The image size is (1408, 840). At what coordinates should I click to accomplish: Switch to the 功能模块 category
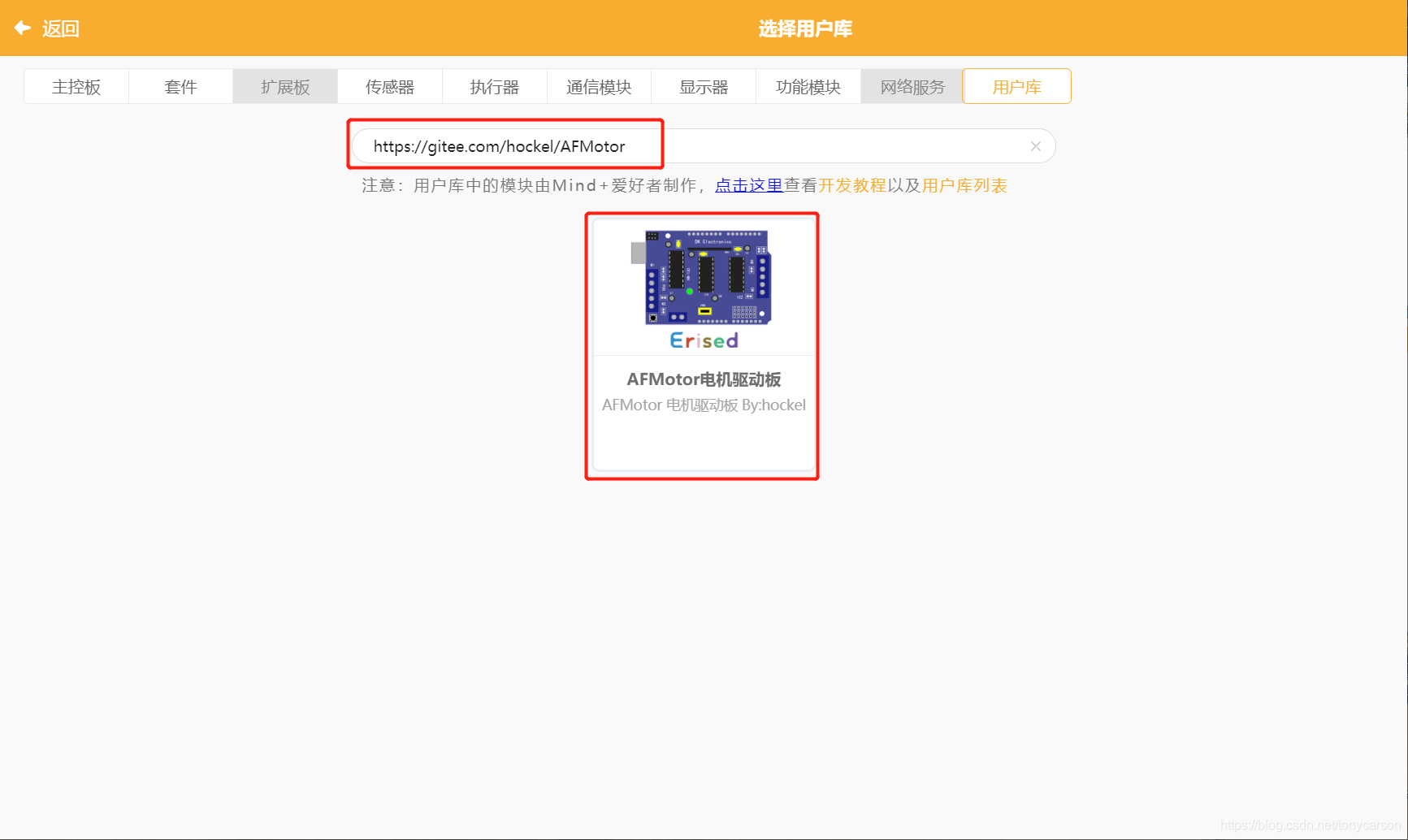click(x=808, y=86)
